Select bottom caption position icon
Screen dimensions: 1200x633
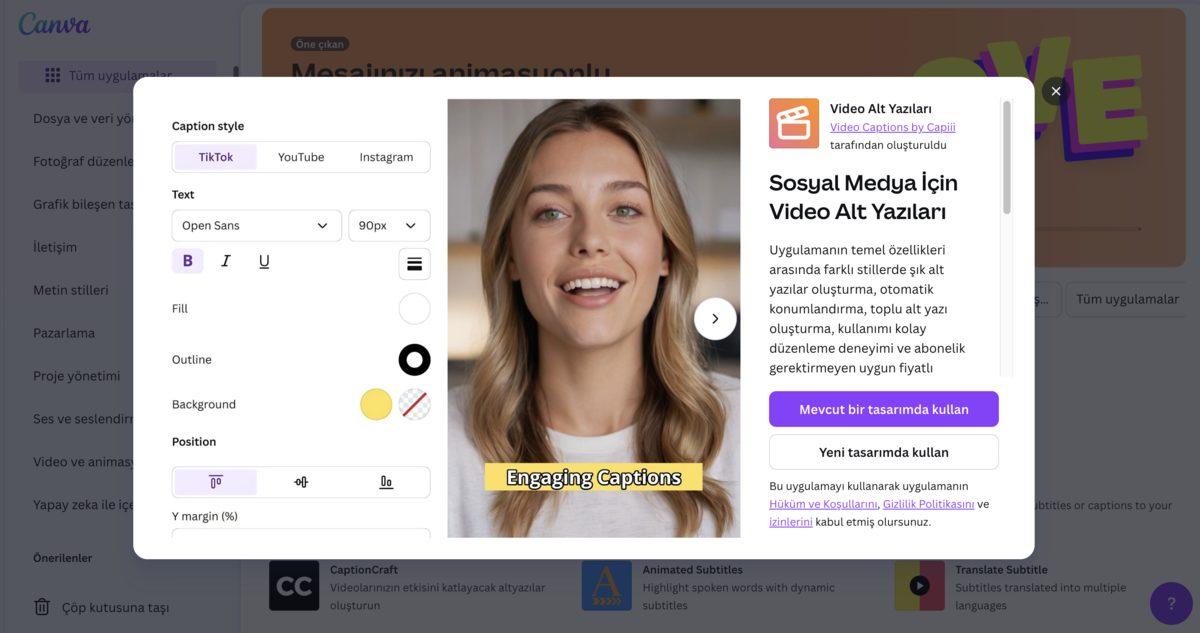point(386,482)
